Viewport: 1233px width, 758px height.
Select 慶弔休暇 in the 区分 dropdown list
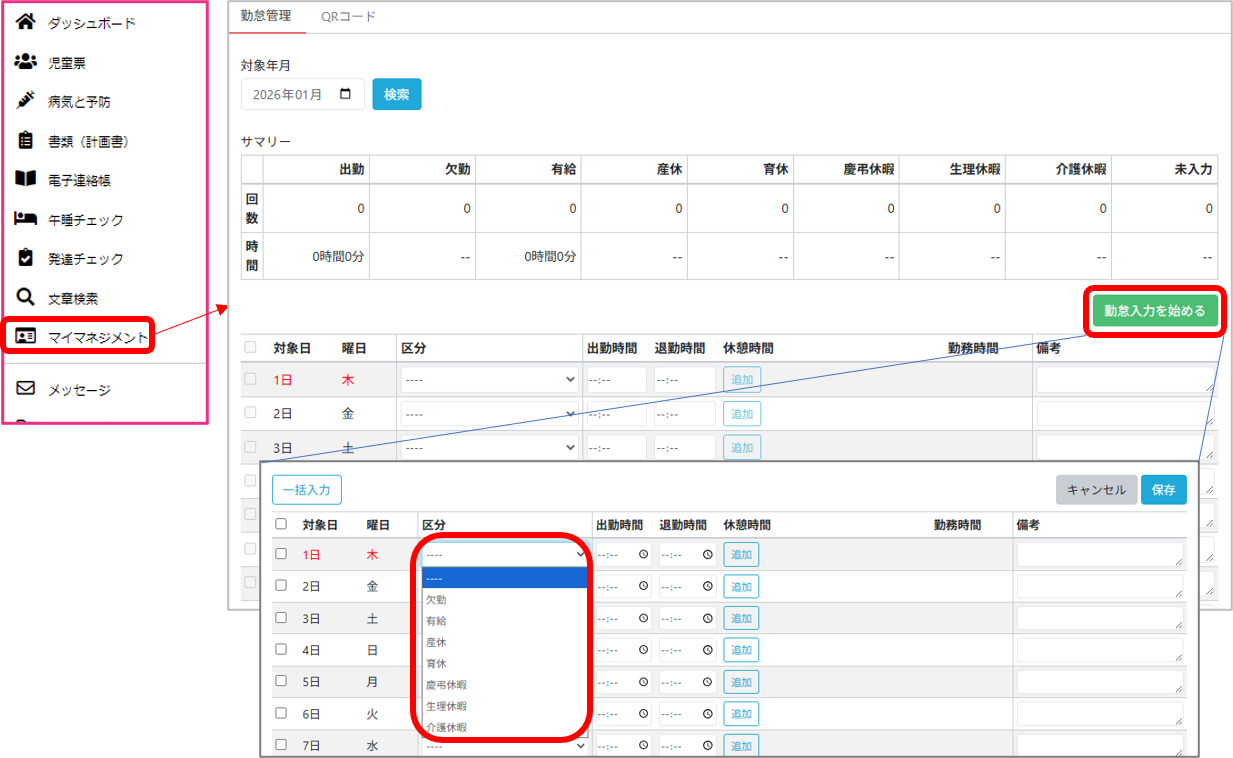coord(446,685)
